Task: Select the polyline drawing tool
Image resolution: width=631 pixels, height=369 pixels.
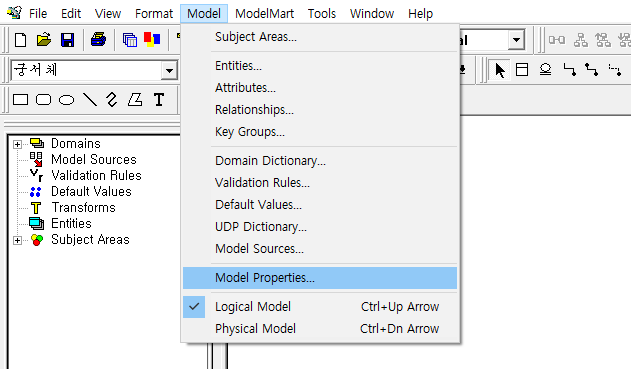Action: point(112,99)
